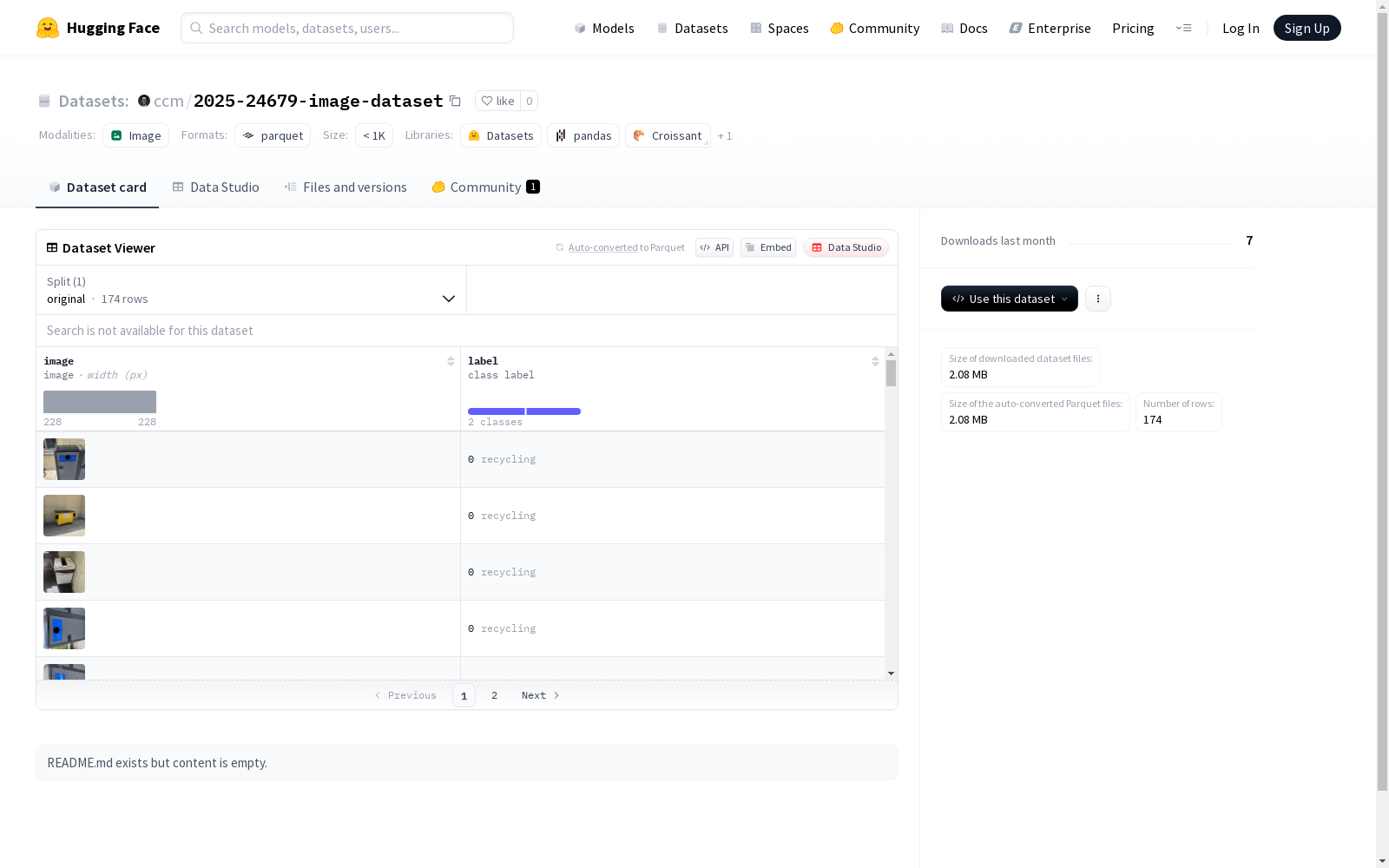Click the image width histogram bar

point(100,402)
